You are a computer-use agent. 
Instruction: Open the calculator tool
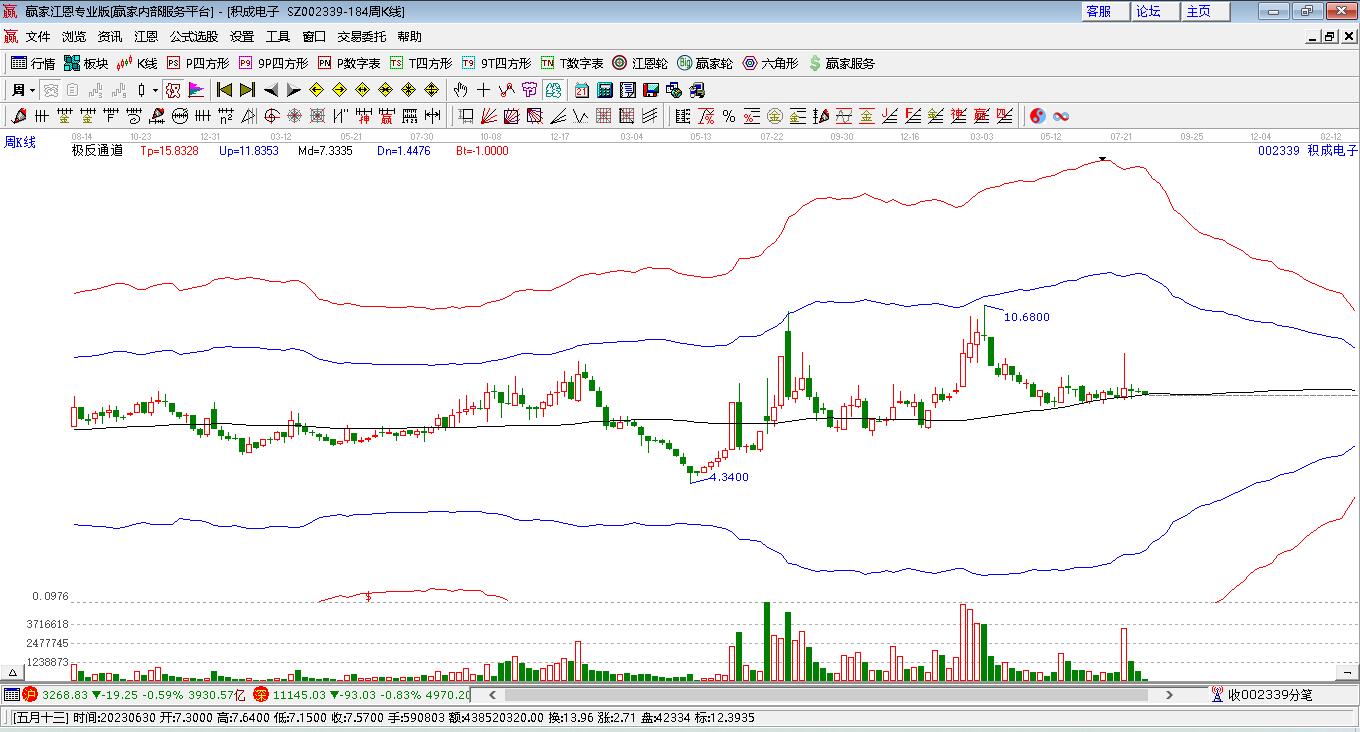tap(605, 90)
